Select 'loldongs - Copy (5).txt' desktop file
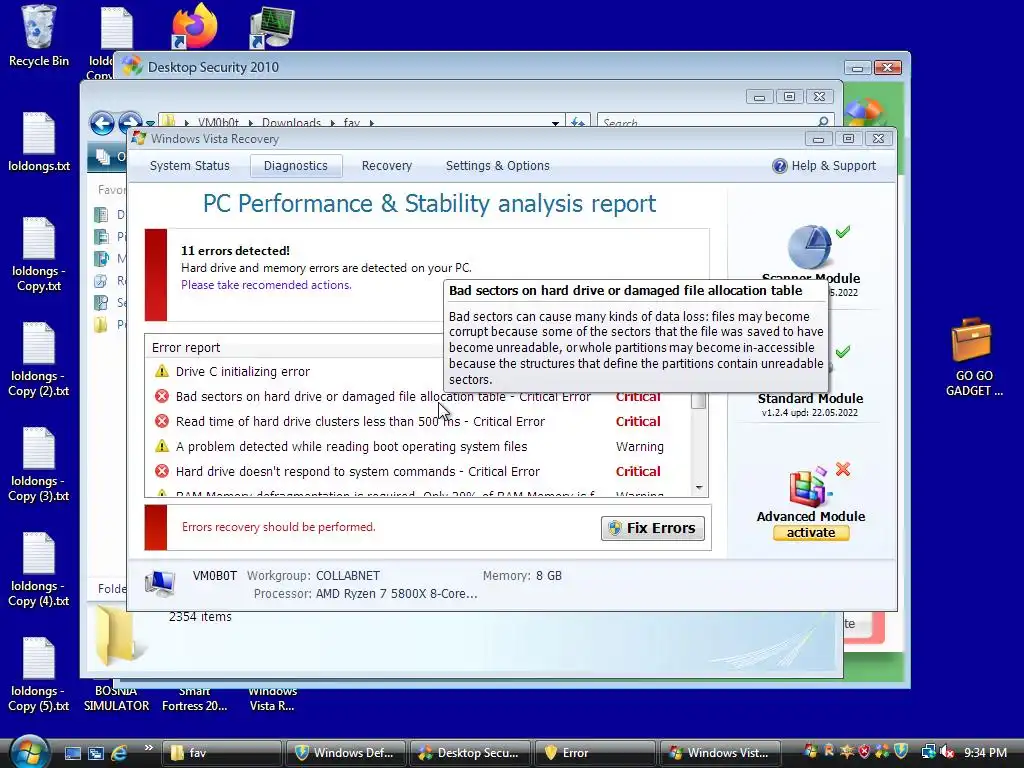The image size is (1024, 768). click(39, 675)
